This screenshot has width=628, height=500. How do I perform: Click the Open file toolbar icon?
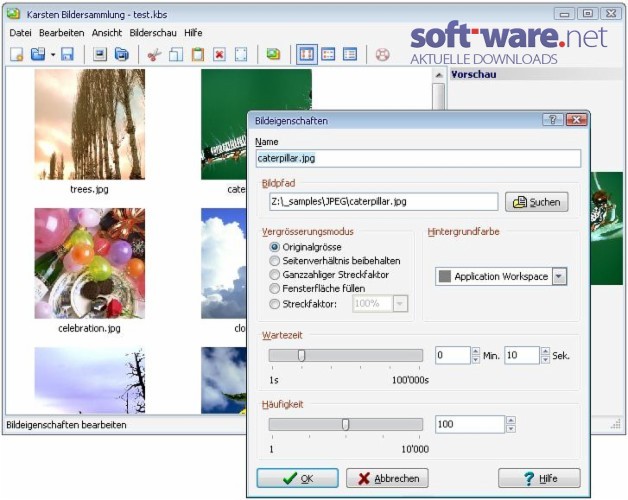(38, 54)
